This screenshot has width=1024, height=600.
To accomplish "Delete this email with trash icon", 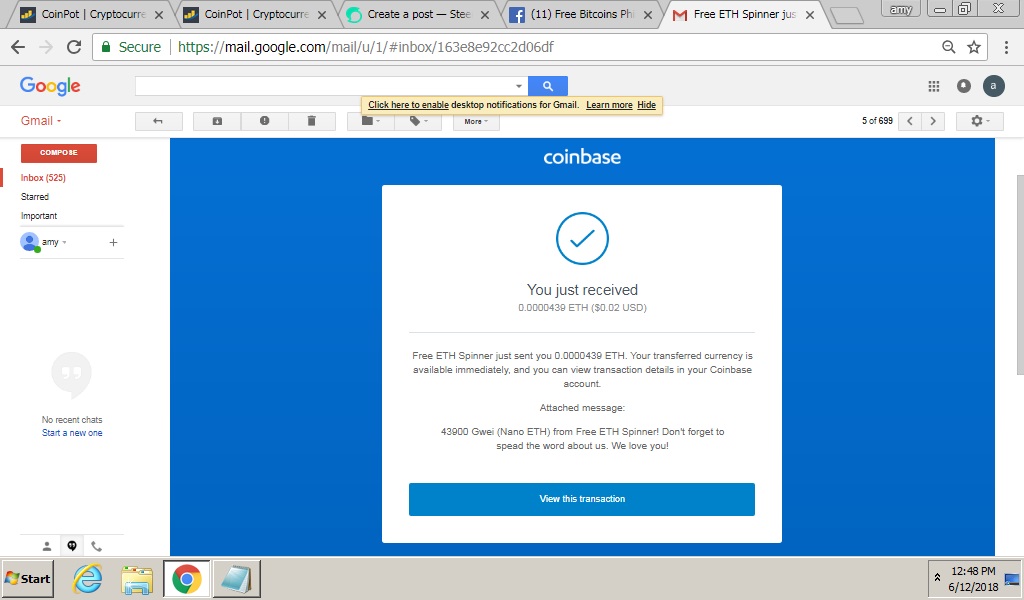I will [x=312, y=121].
